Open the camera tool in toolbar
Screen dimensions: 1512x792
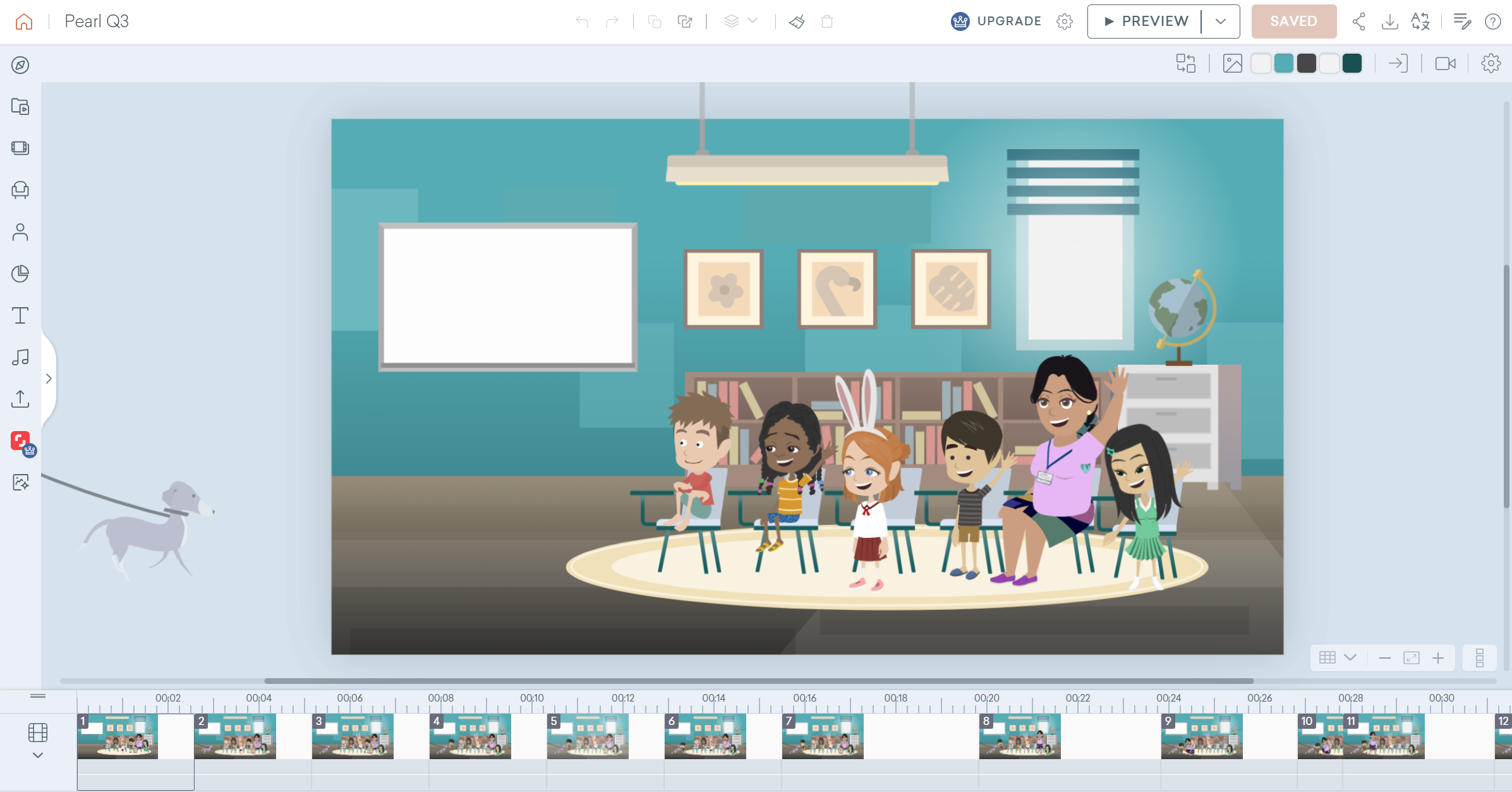(x=1445, y=63)
